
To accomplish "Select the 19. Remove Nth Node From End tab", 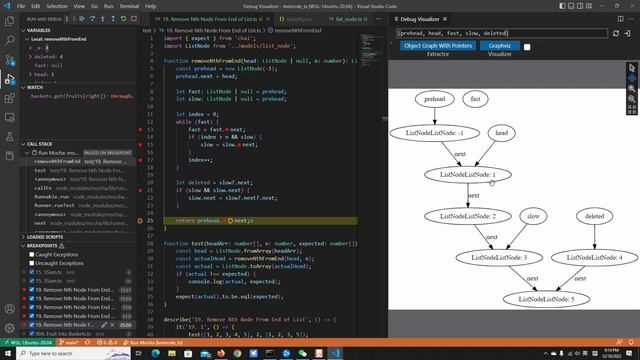I will click(x=211, y=19).
